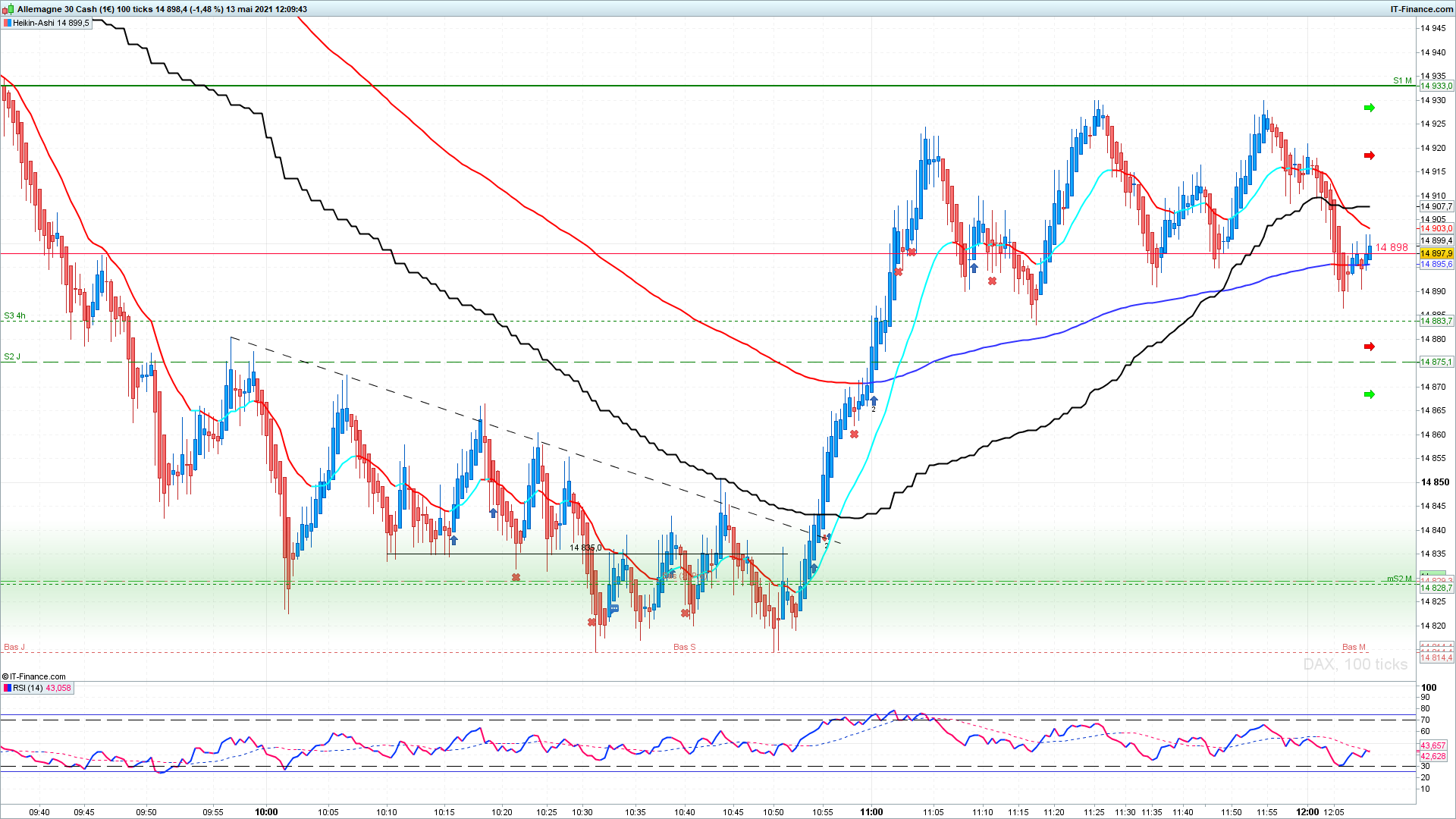Click the red X marker near 11:10
Screen dimensions: 1456x819
[x=992, y=281]
